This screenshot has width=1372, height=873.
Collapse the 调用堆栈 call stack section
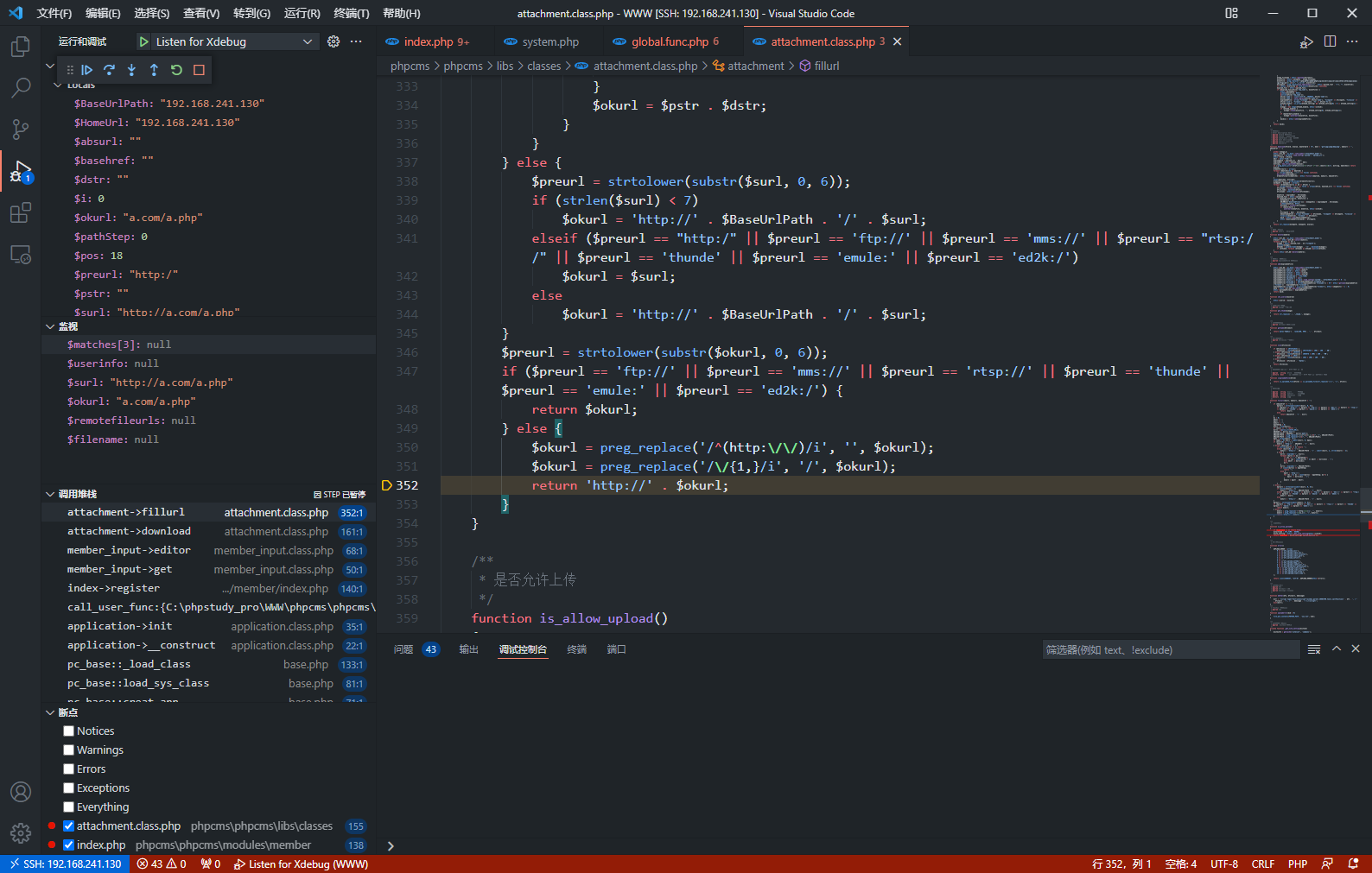(50, 494)
